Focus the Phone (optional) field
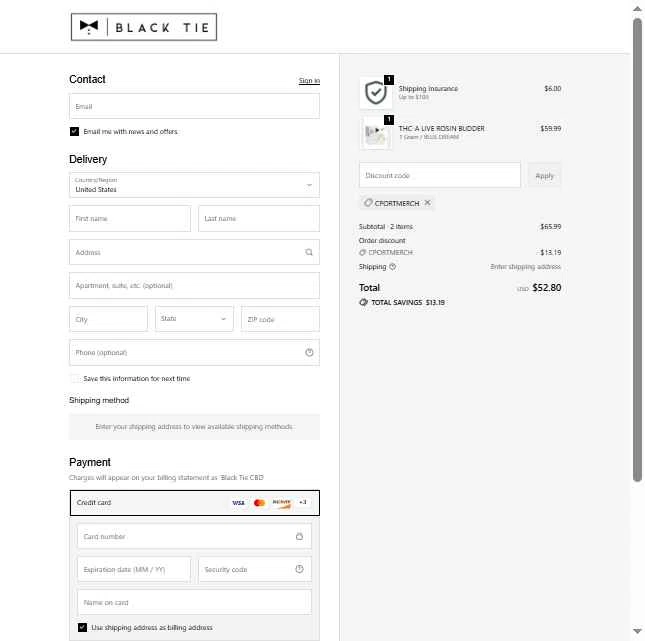 click(x=194, y=353)
